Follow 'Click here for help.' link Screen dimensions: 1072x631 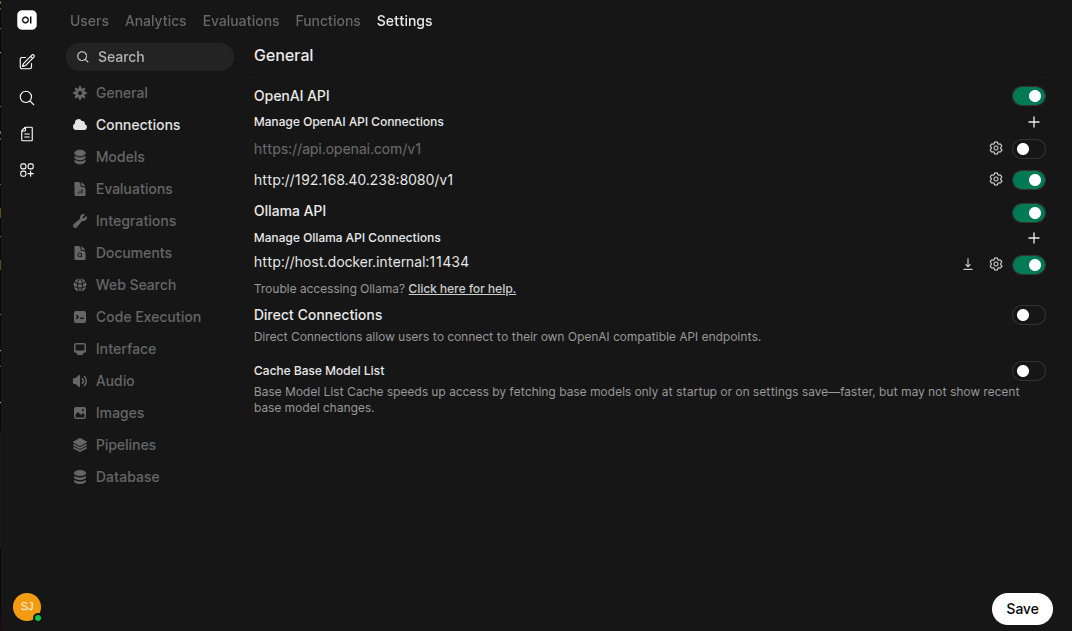462,288
